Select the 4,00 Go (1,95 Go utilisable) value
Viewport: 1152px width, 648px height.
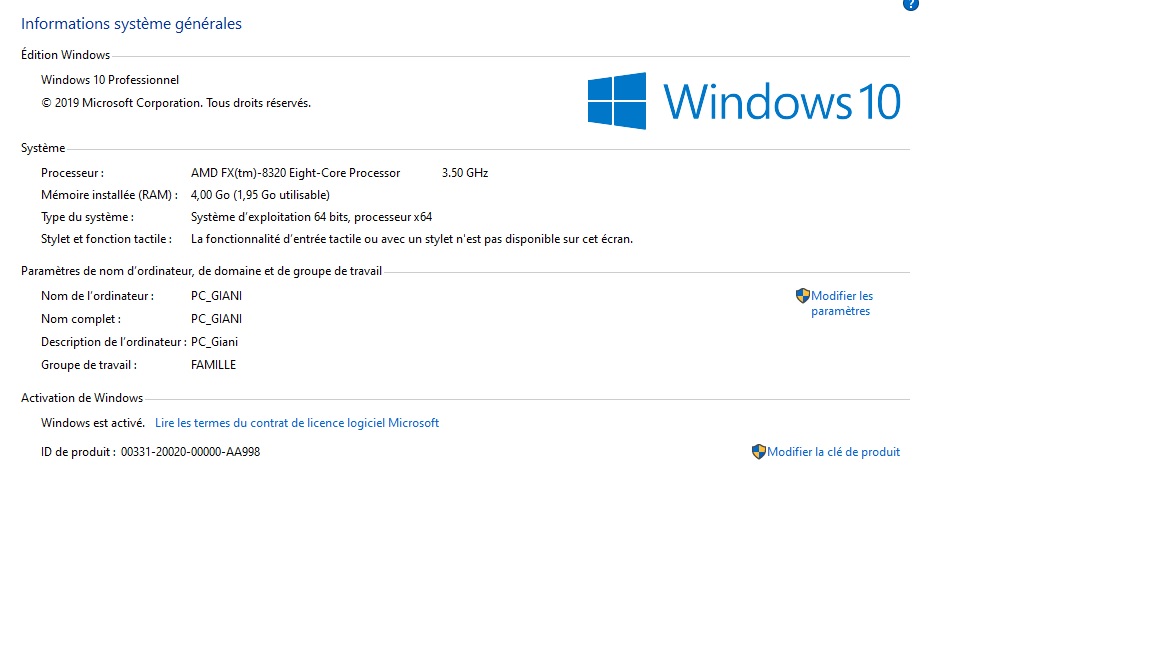pos(260,195)
